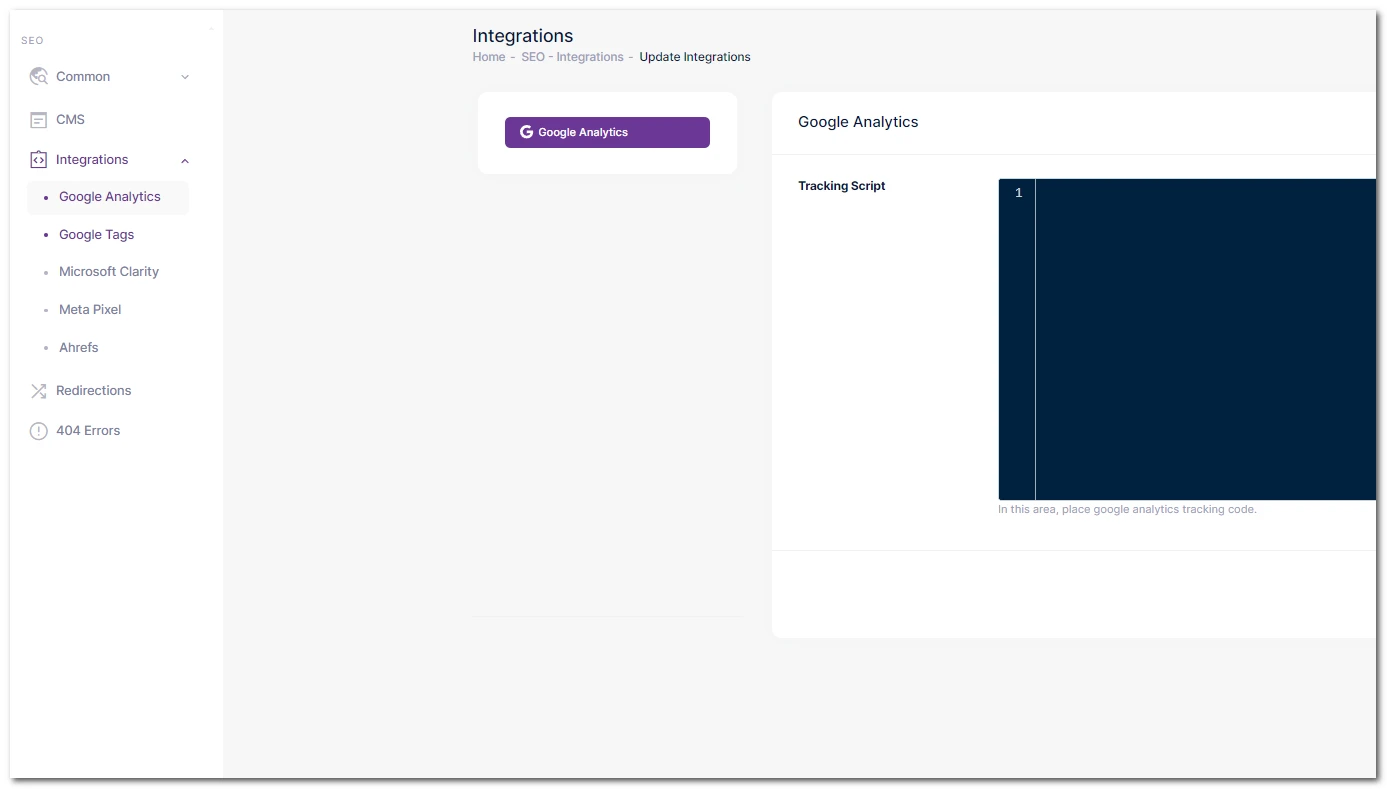
Task: Expand the Common menu chevron
Action: click(185, 77)
